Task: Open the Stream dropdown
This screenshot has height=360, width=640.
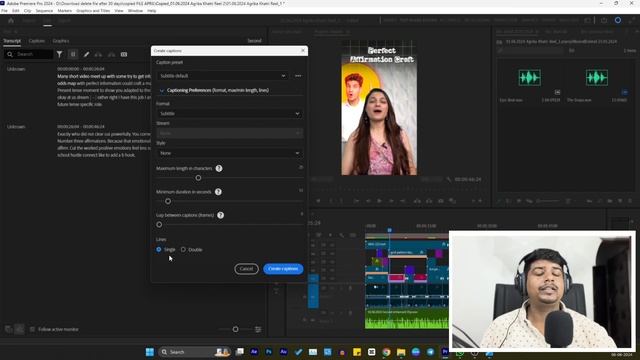Action: [229, 133]
